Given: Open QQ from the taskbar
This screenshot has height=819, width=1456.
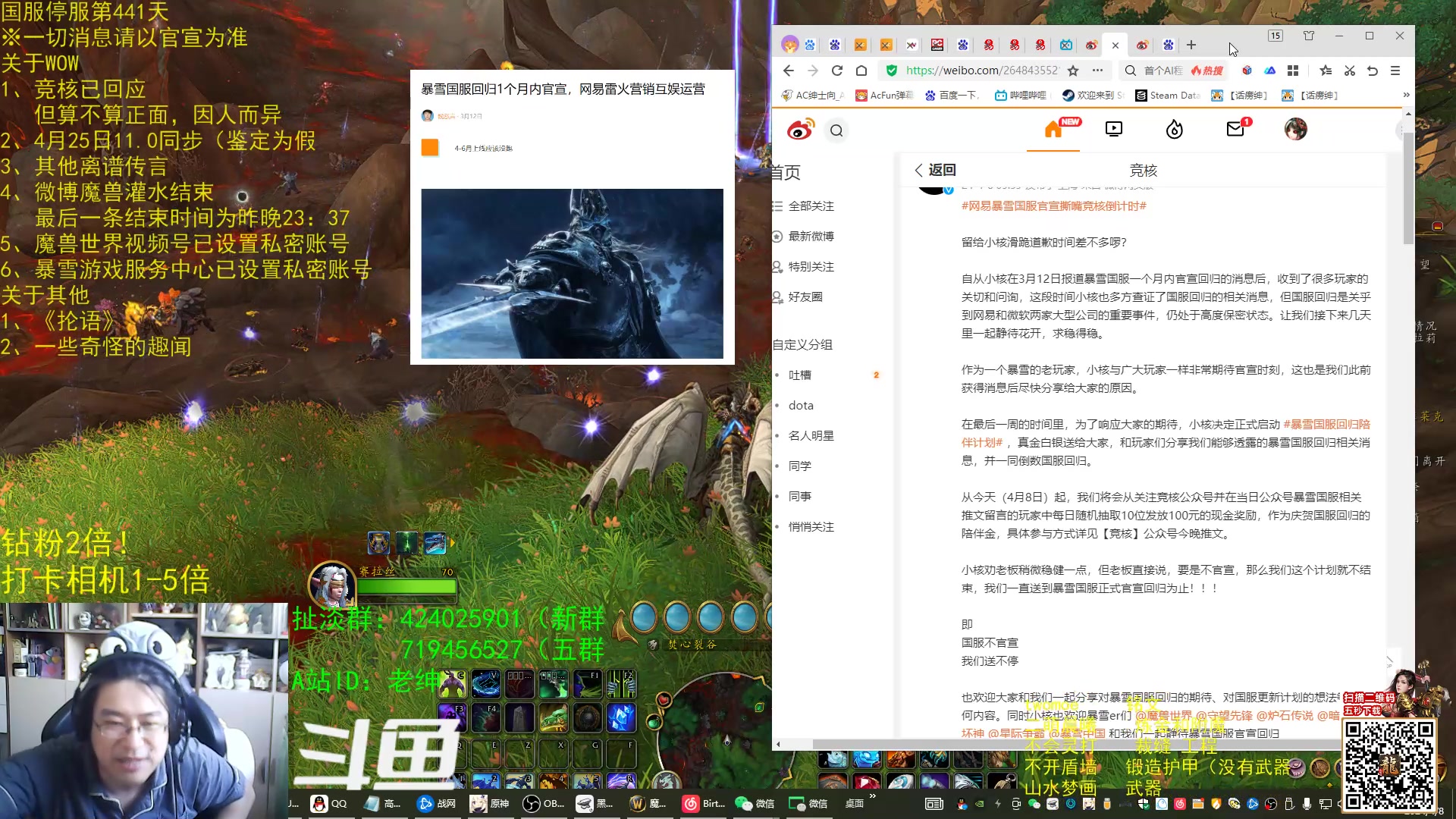Looking at the screenshot, I should tap(330, 804).
